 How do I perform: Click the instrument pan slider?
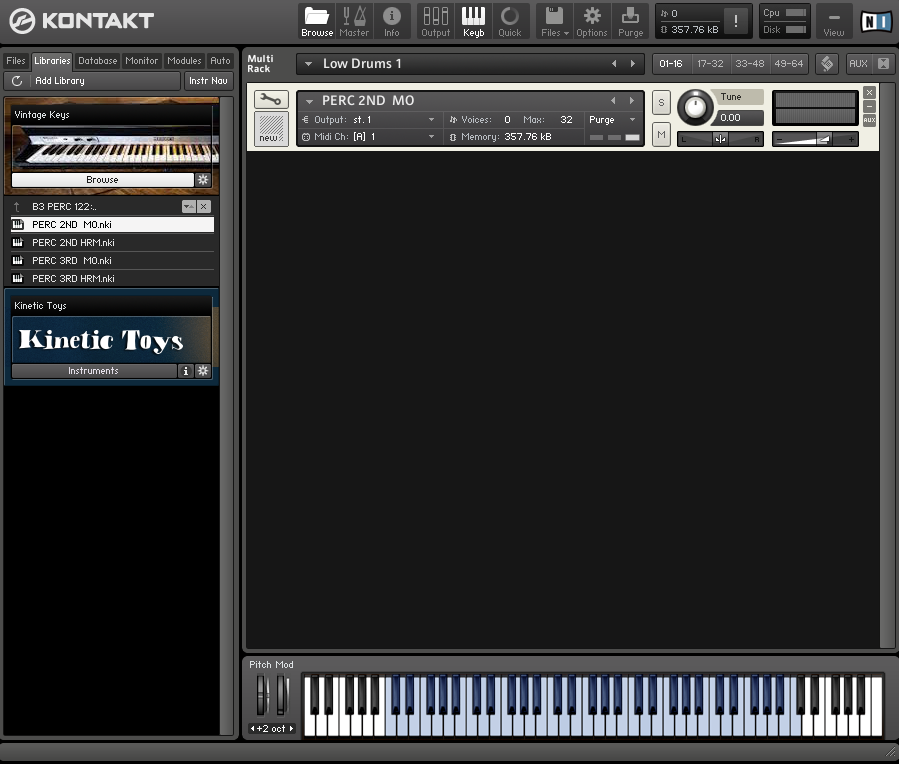(720, 139)
